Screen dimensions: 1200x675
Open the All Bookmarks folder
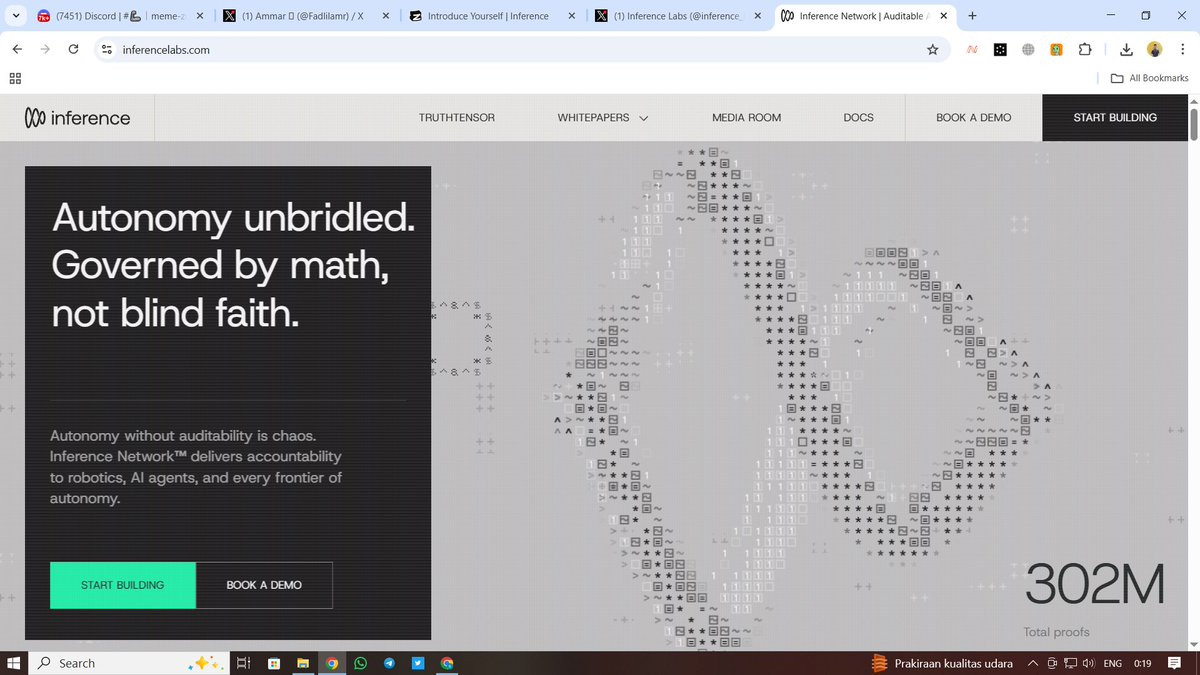(x=1149, y=78)
